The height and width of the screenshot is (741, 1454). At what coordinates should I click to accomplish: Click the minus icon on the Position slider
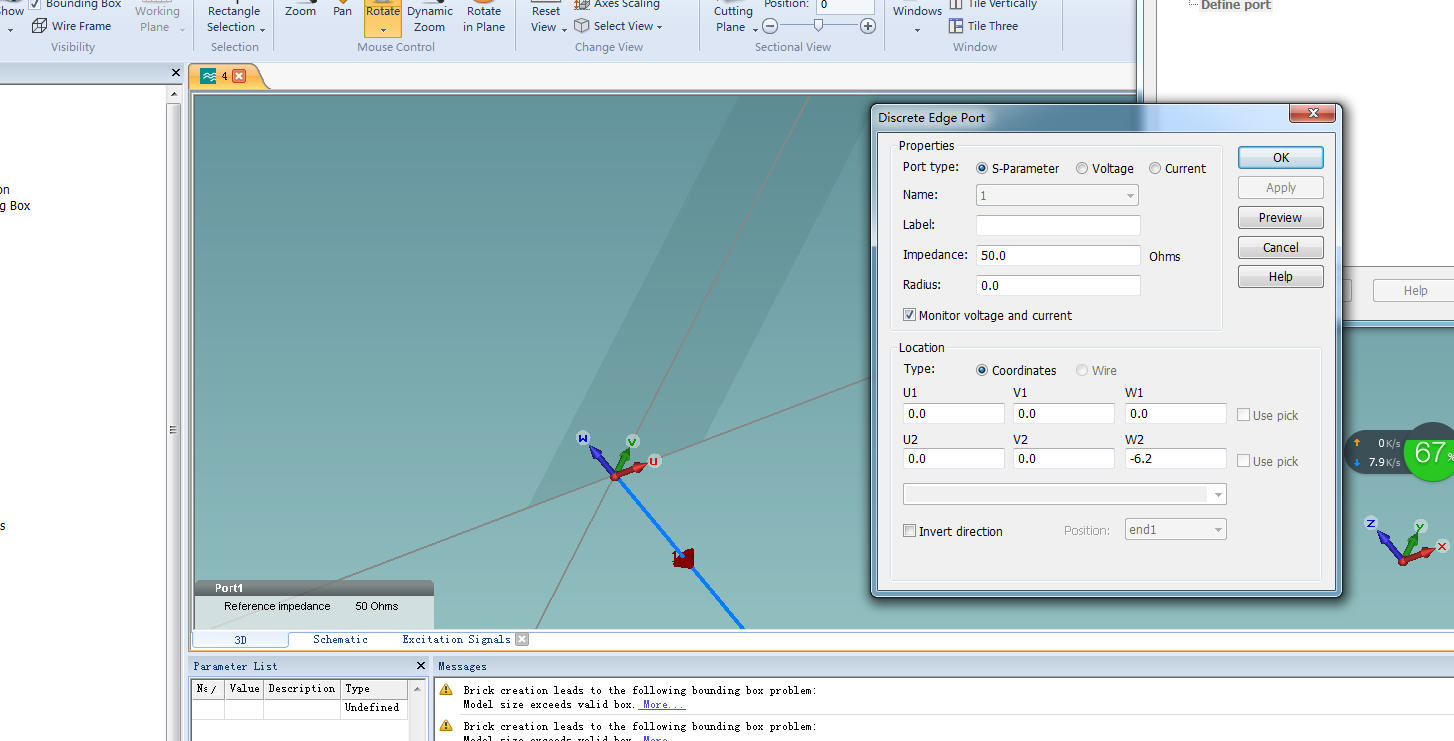[771, 26]
